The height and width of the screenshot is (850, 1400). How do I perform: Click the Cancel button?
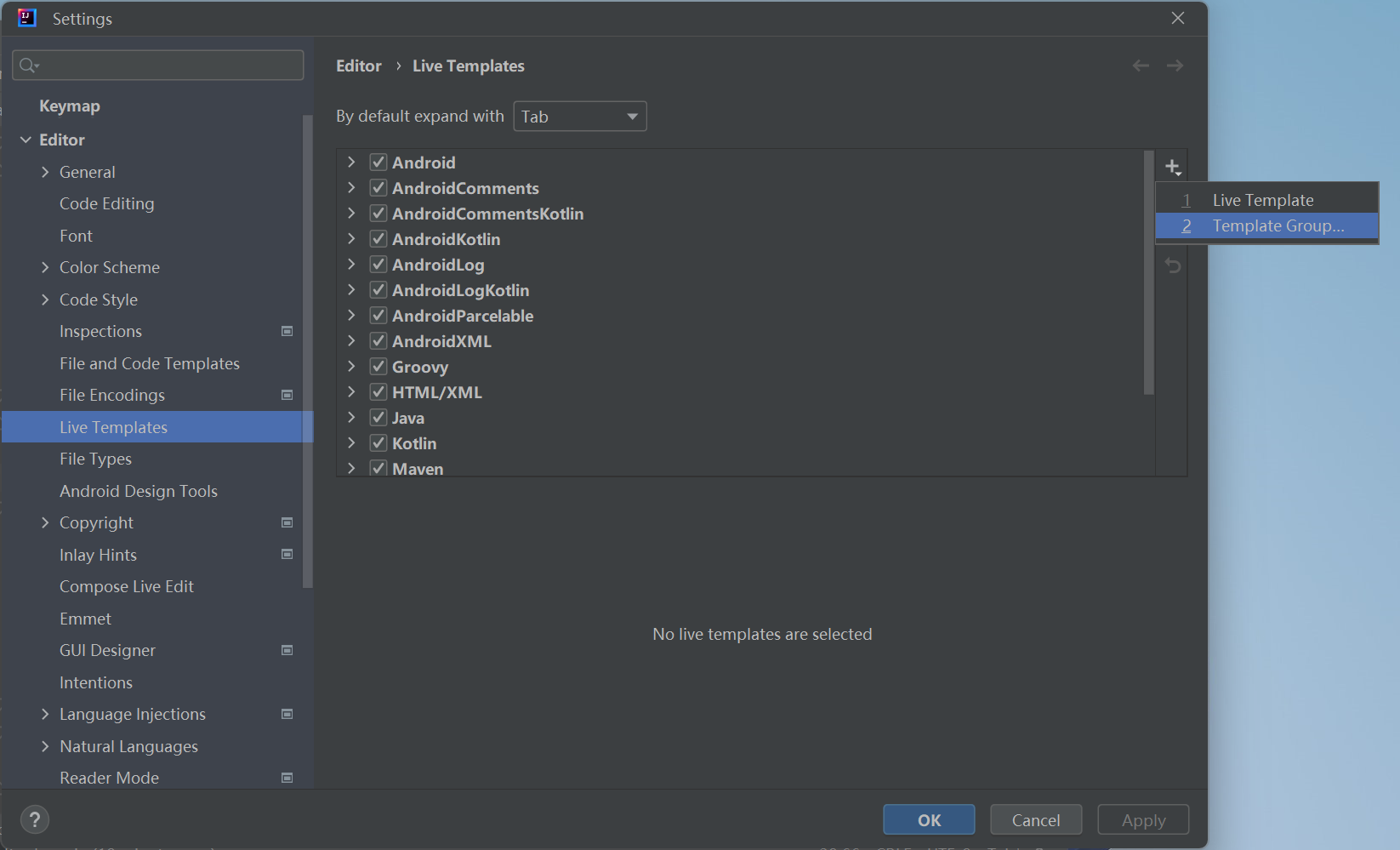(1036, 820)
